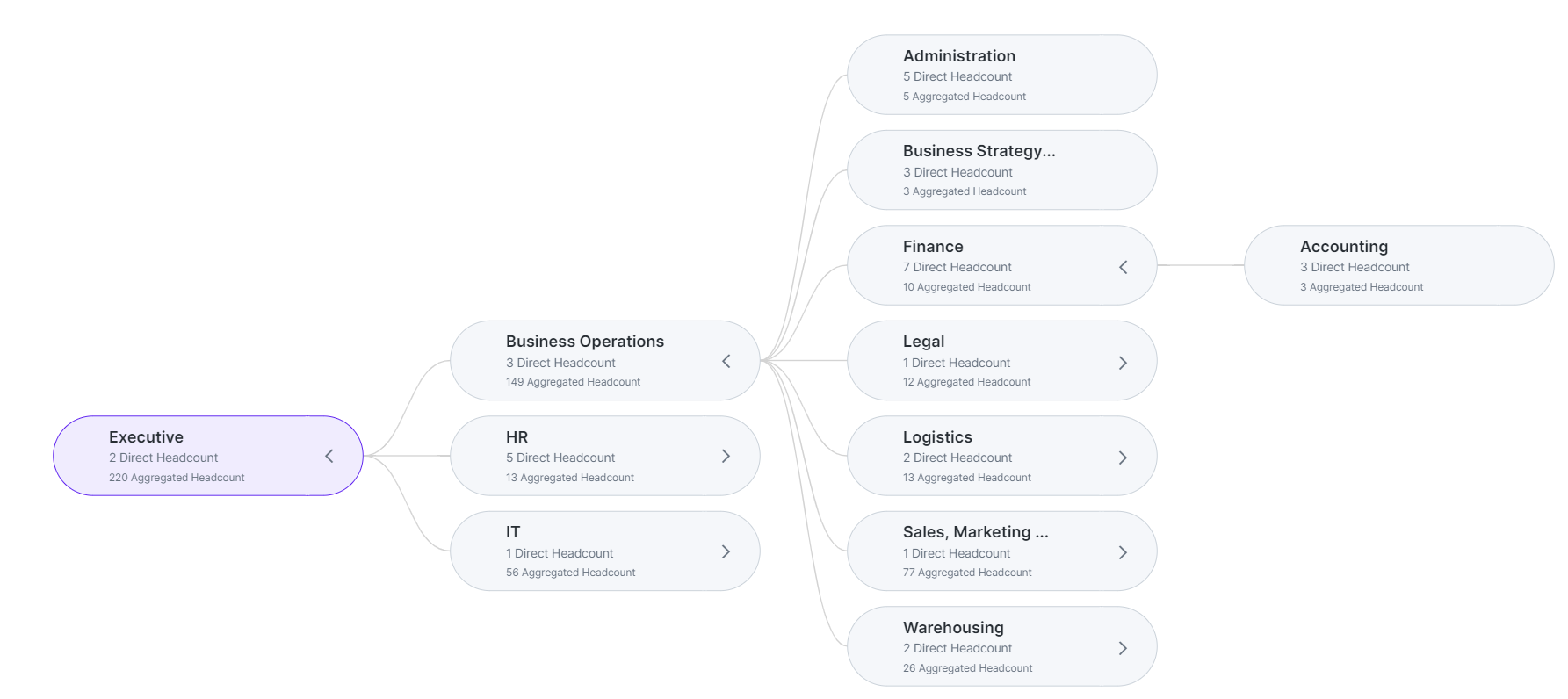1568x699 pixels.
Task: Expand the Warehousing department chevron
Action: [x=1124, y=648]
